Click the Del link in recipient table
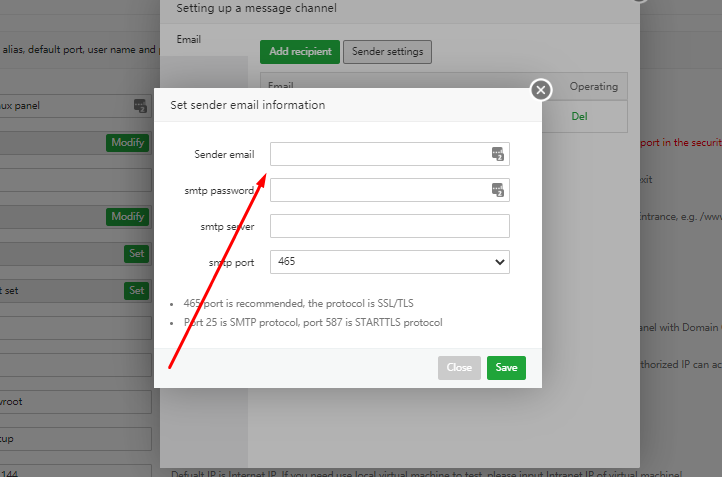This screenshot has width=722, height=477. pos(579,116)
